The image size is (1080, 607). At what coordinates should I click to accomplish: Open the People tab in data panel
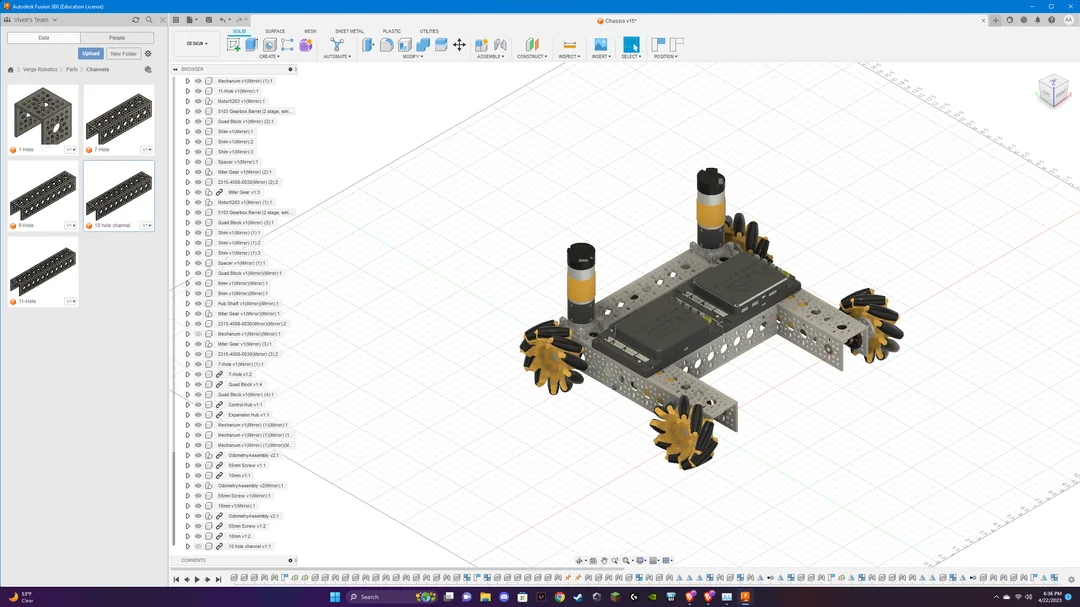117,38
